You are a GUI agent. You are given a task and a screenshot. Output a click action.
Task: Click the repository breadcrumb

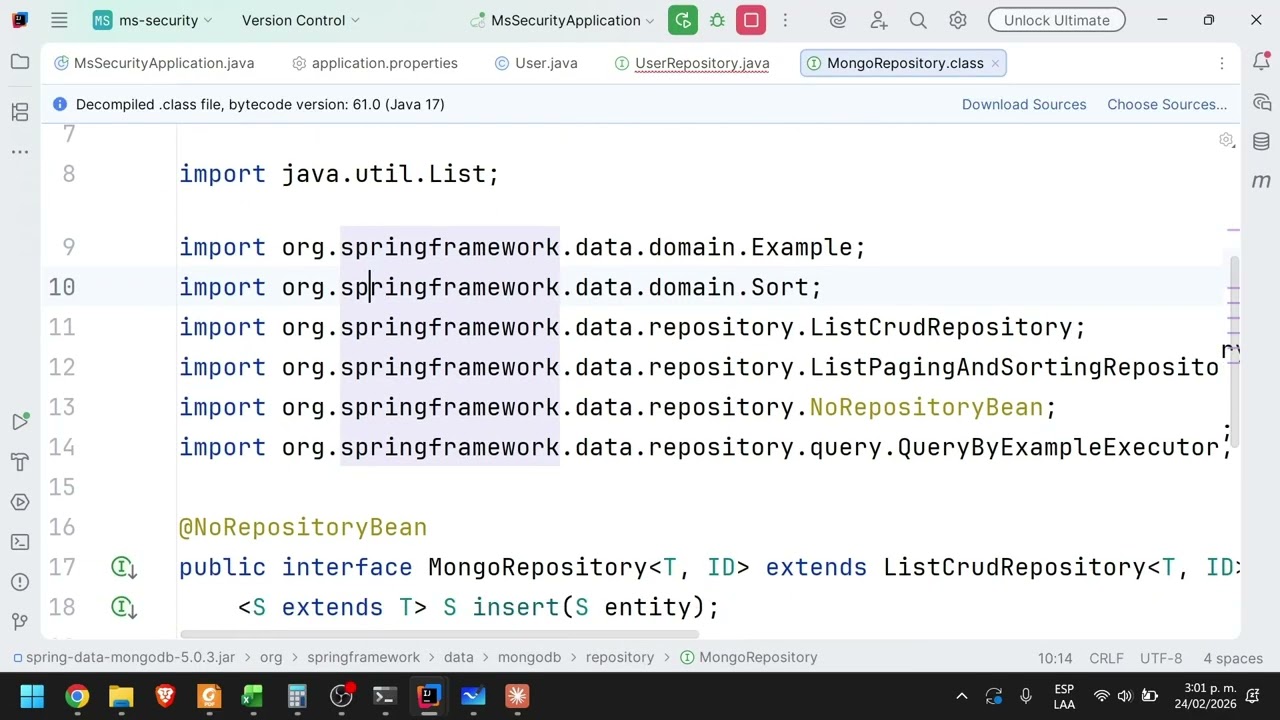(620, 657)
